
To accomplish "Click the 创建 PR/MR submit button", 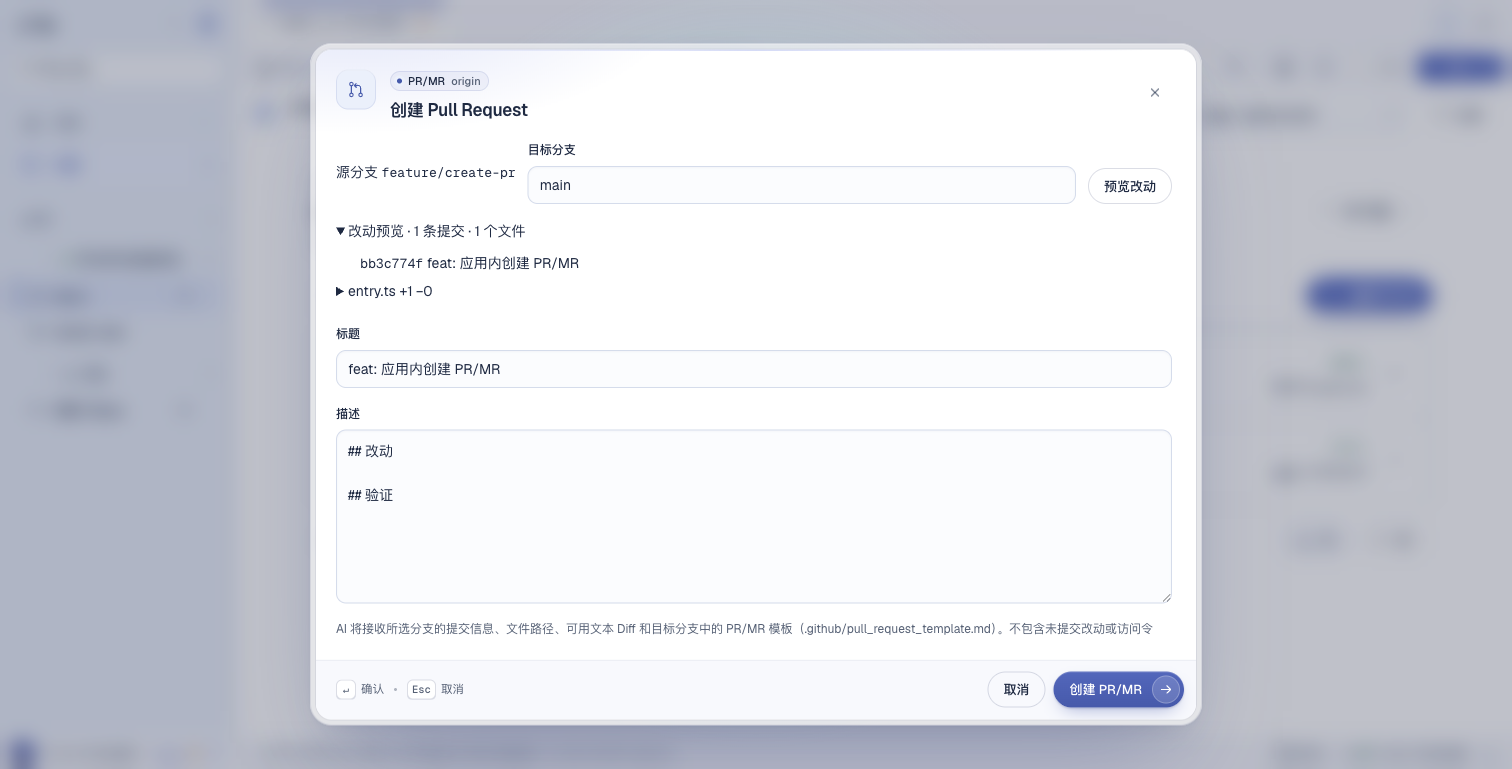I will coord(1118,689).
